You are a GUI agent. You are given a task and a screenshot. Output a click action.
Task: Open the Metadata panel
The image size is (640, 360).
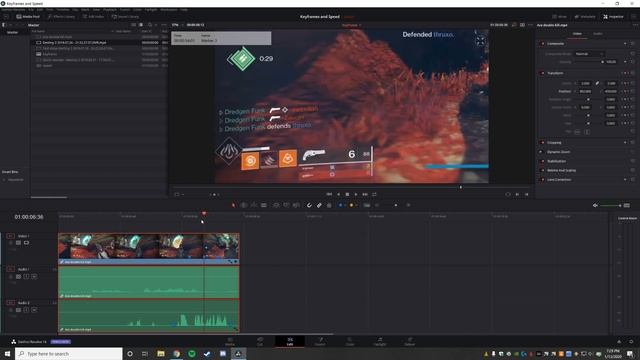585,17
